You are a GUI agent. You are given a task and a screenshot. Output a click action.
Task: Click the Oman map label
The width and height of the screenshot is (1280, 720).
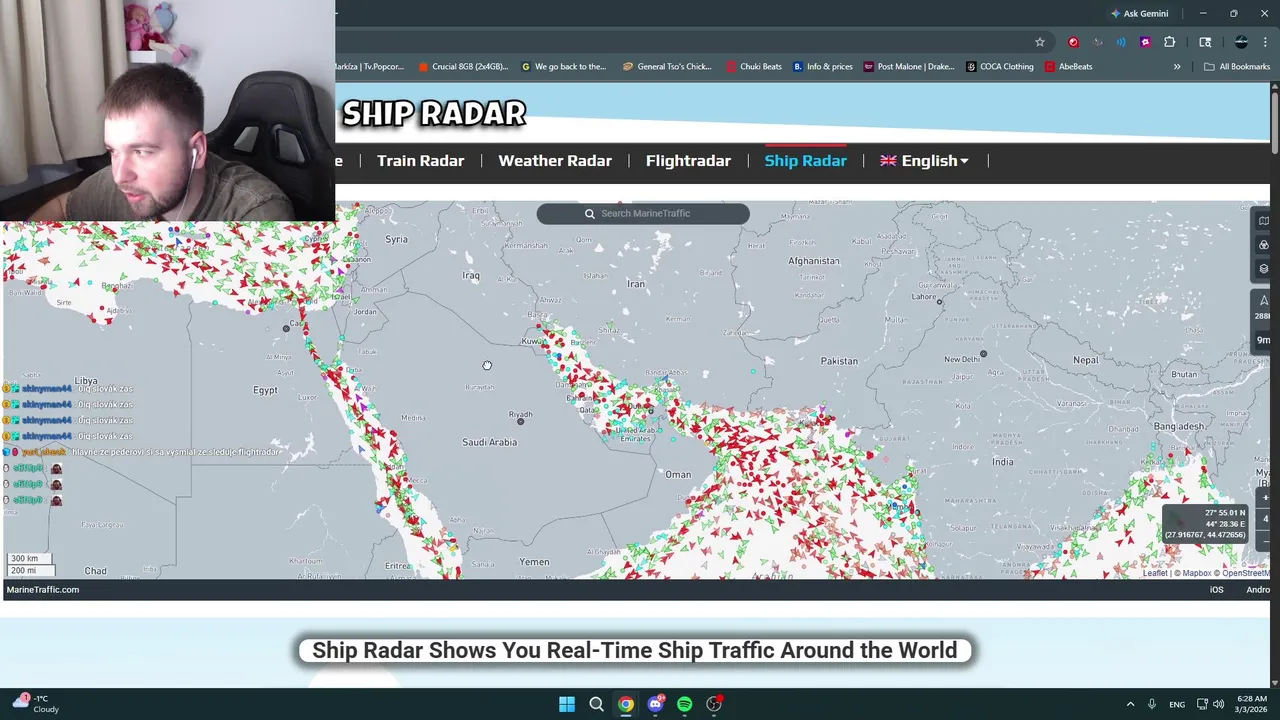pyautogui.click(x=678, y=474)
